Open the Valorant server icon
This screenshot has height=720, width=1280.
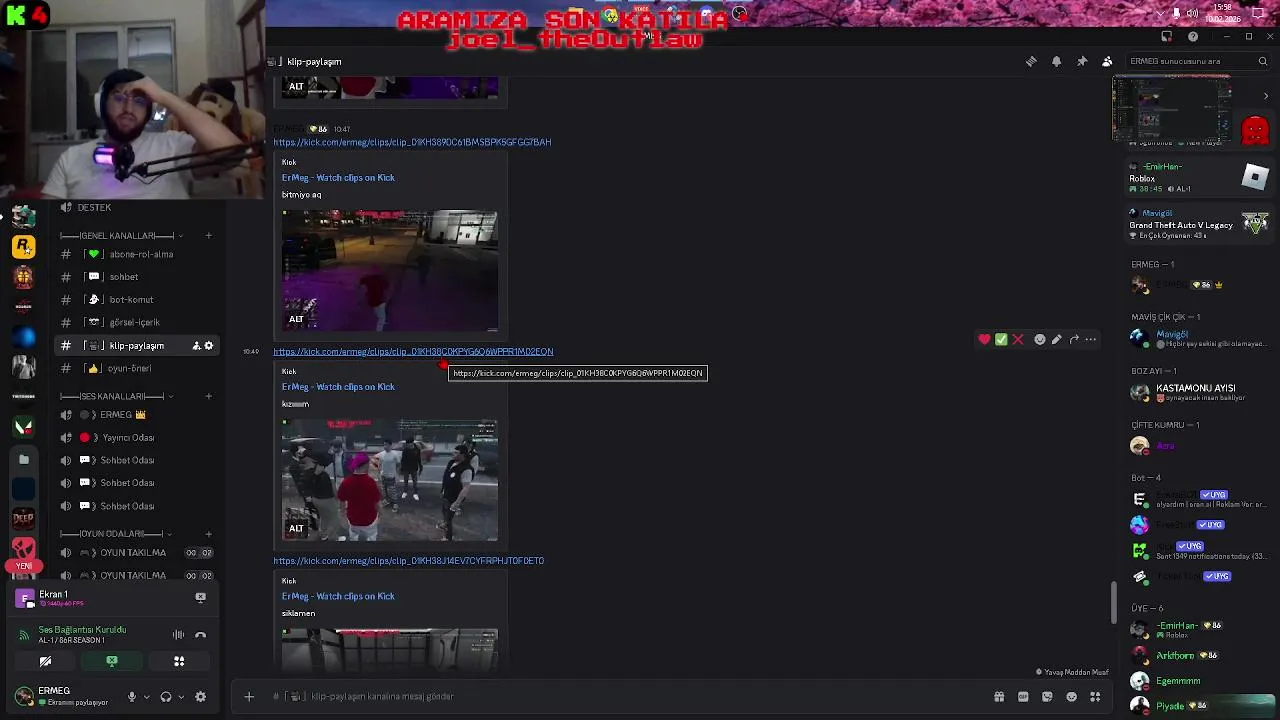(24, 427)
